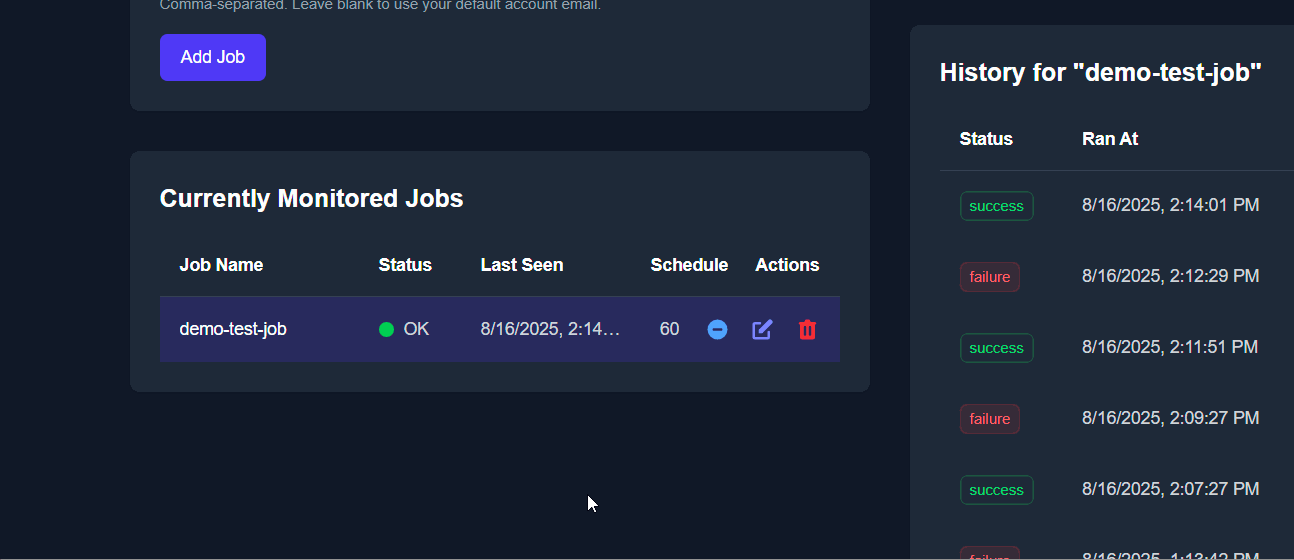Click success badge for 2:14:01 PM run
This screenshot has height=560, width=1294.
click(997, 206)
